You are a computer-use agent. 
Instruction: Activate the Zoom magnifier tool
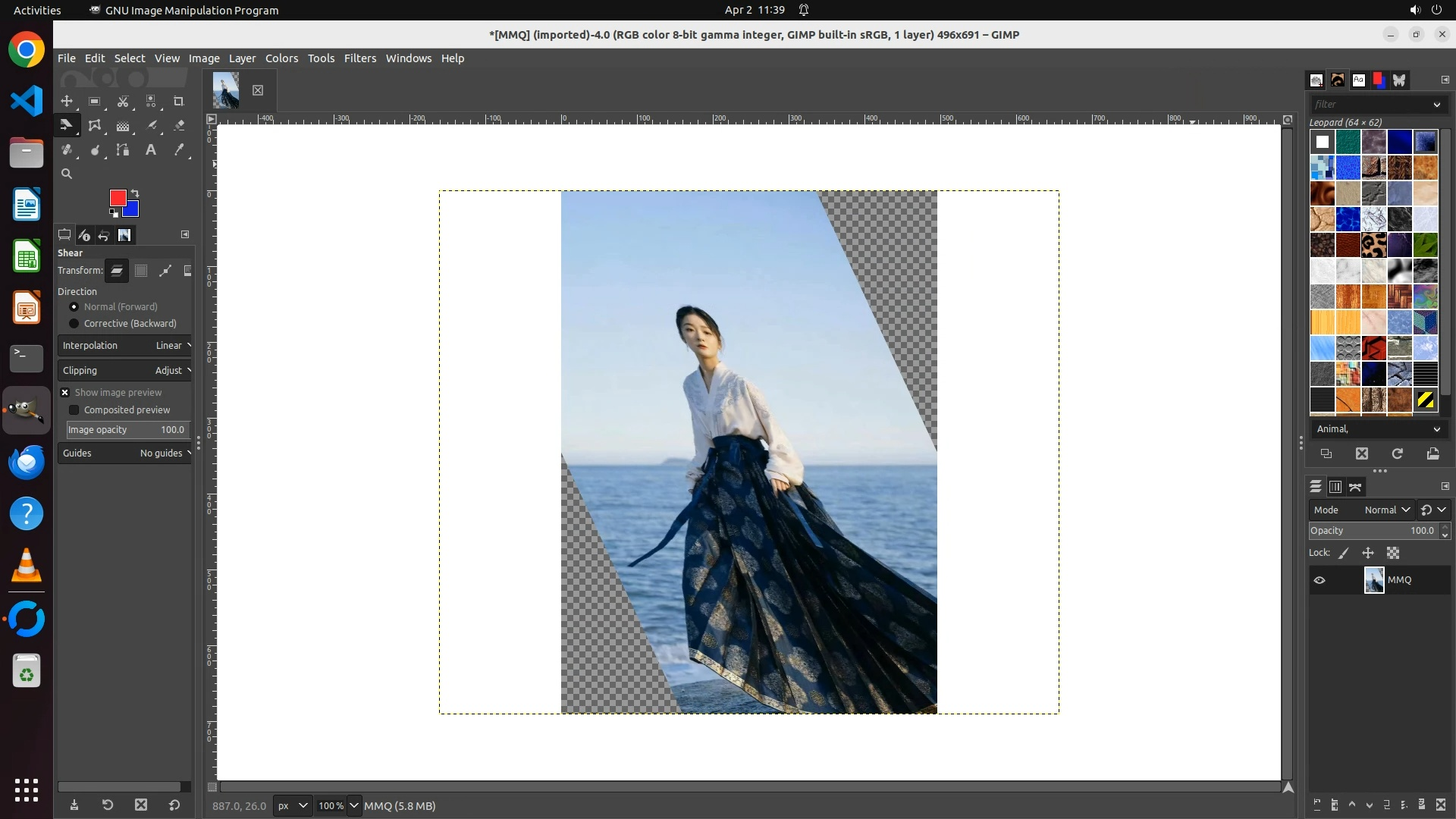point(67,174)
